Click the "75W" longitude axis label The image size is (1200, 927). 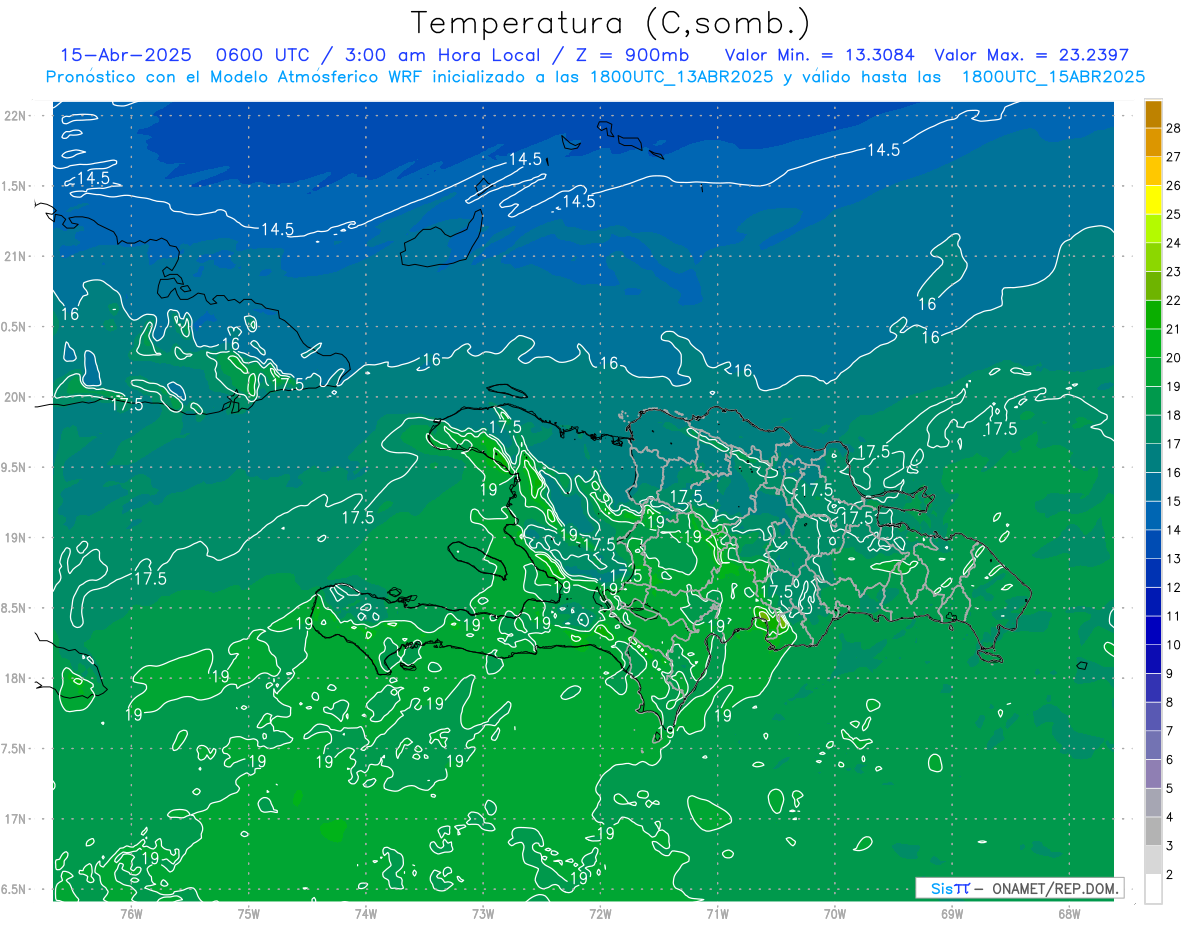tap(249, 914)
